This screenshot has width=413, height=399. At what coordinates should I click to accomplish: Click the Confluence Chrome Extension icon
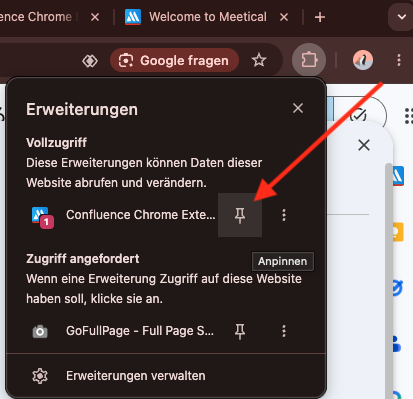pyautogui.click(x=42, y=217)
